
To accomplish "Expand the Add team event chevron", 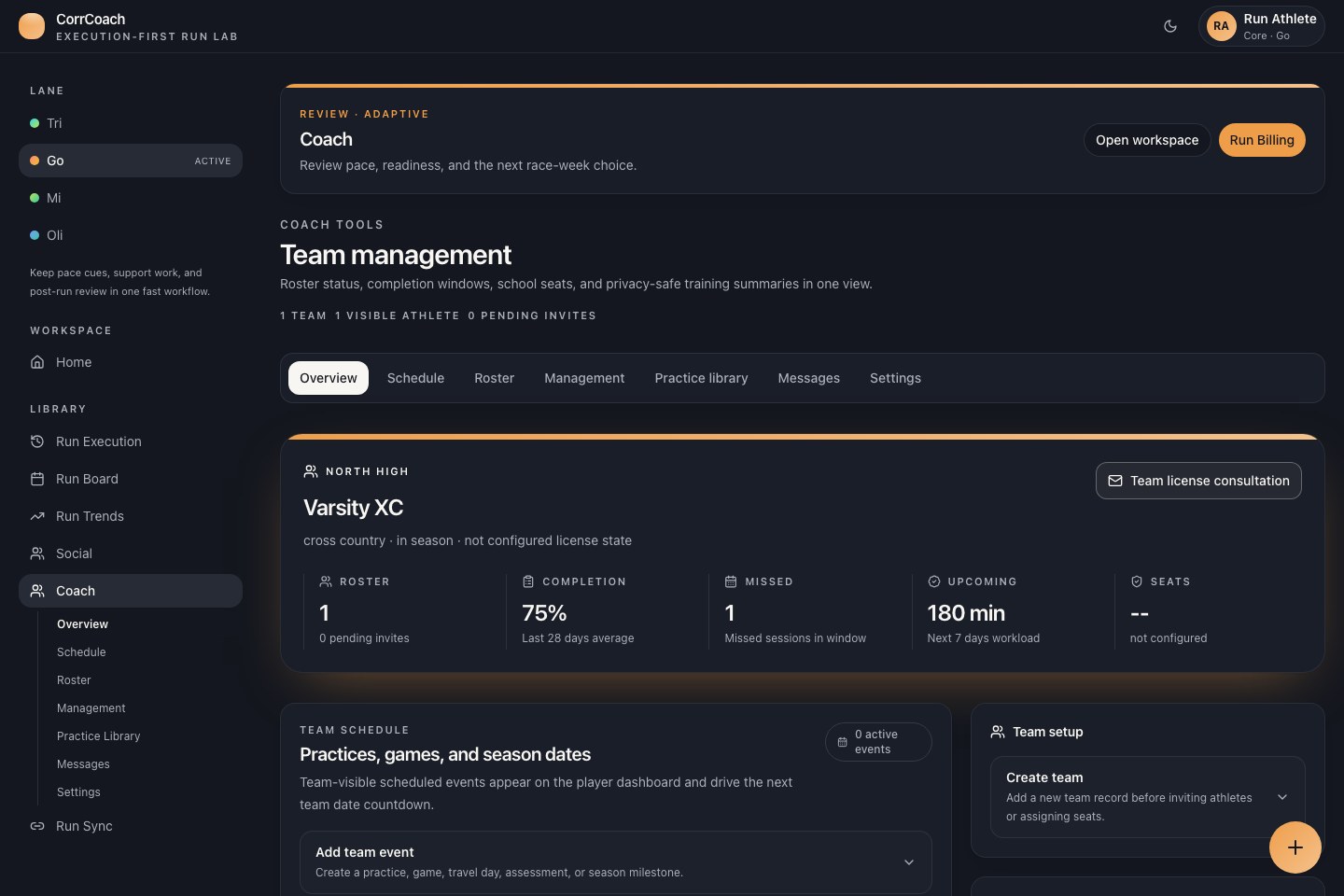I will (x=909, y=862).
